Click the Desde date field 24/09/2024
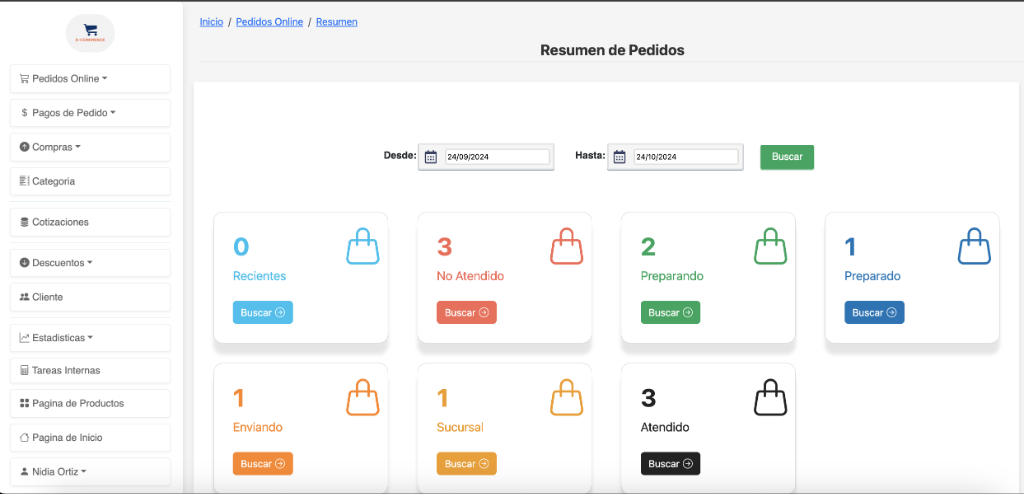This screenshot has width=1024, height=494. pos(497,157)
